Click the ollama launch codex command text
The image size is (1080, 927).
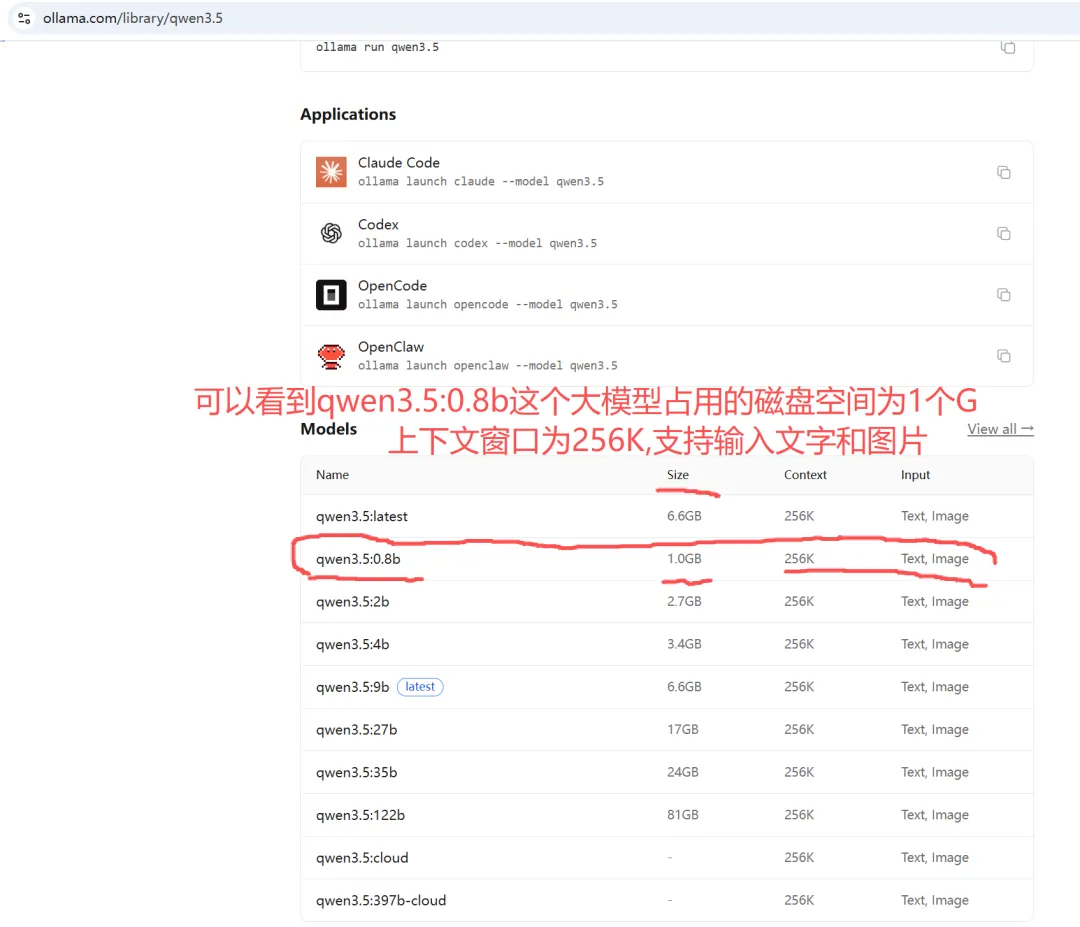(477, 243)
